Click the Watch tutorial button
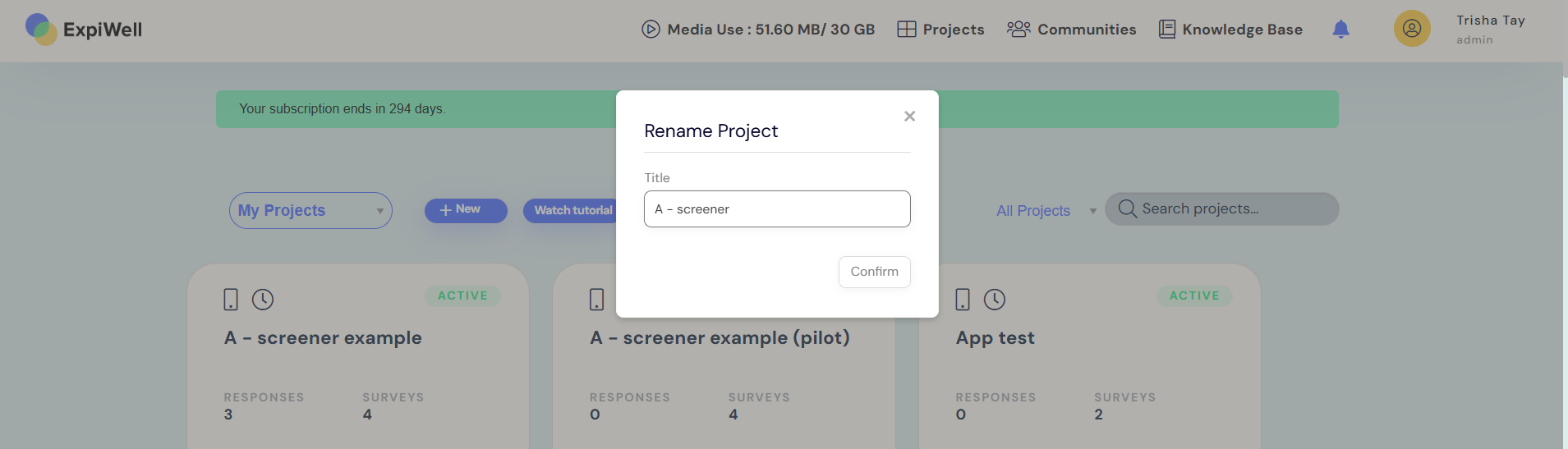This screenshot has height=449, width=1568. tap(572, 210)
